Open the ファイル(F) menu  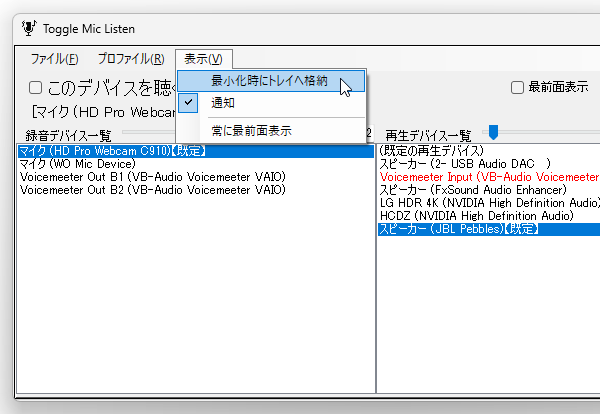(x=54, y=59)
